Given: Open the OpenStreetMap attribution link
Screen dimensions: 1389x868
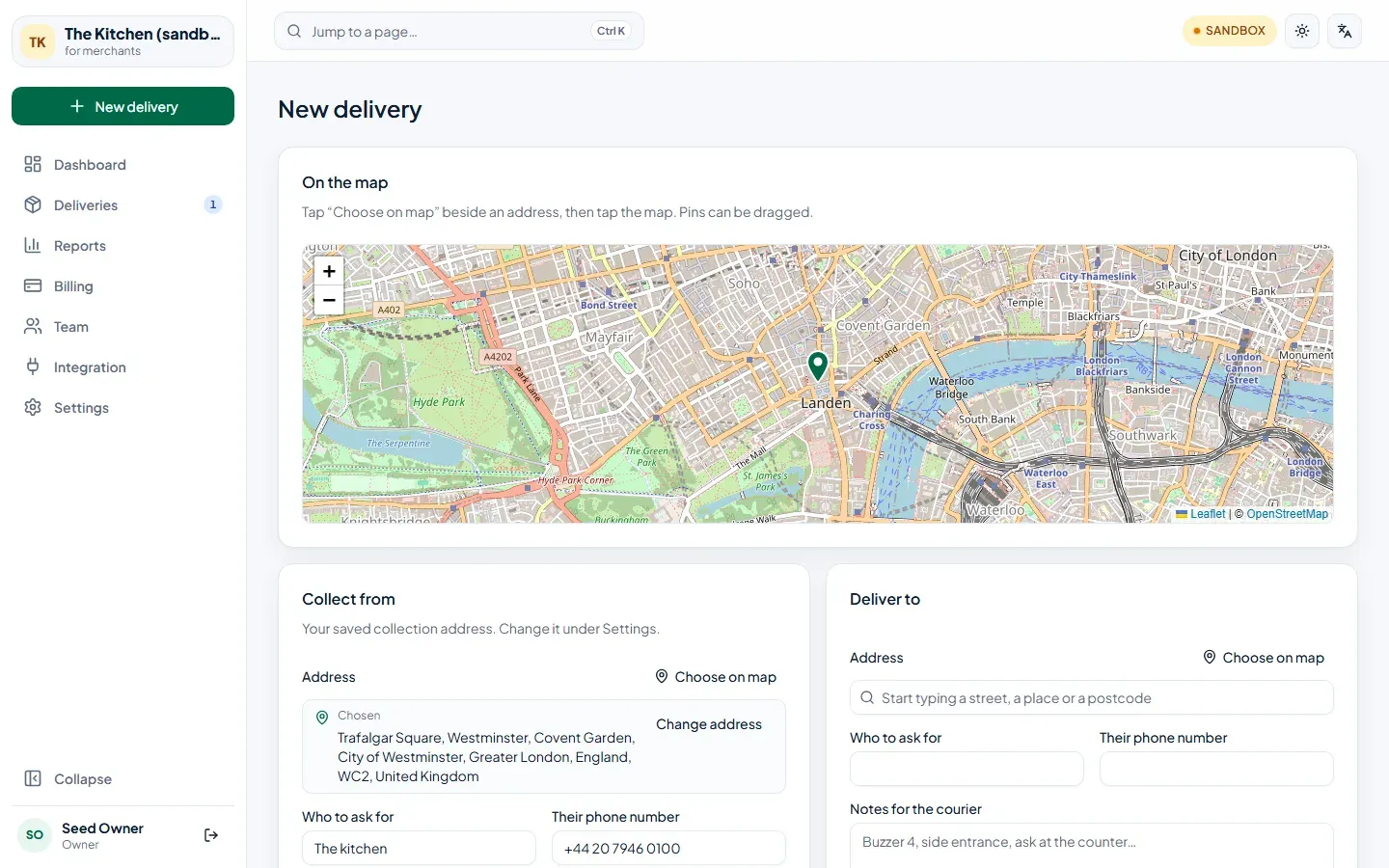Looking at the screenshot, I should (1287, 514).
